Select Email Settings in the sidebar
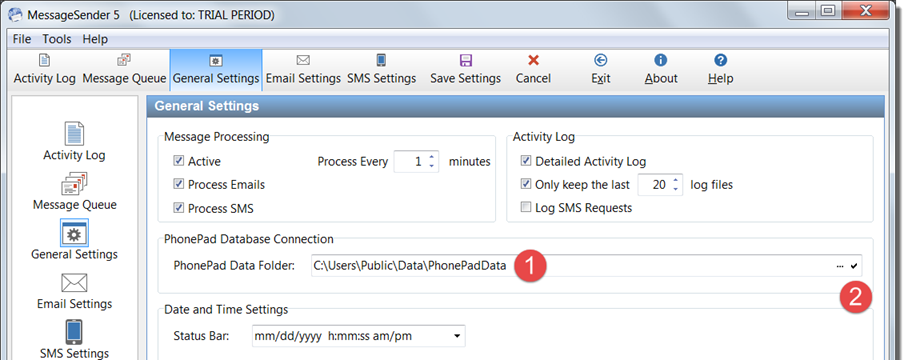Image resolution: width=908 pixels, height=360 pixels. pyautogui.click(x=74, y=291)
